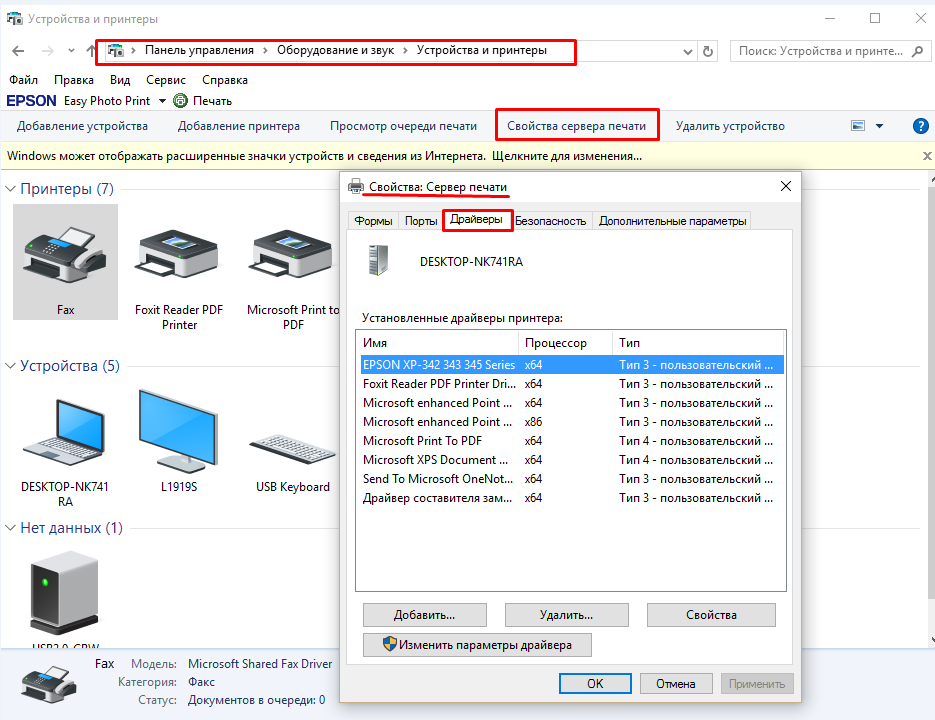Select the Microsoft Print To PDF driver row
Image resolution: width=935 pixels, height=720 pixels.
tap(572, 441)
